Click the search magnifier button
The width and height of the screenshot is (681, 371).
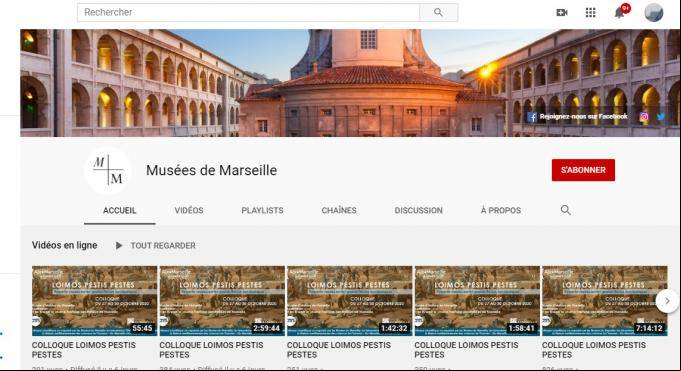[x=438, y=12]
